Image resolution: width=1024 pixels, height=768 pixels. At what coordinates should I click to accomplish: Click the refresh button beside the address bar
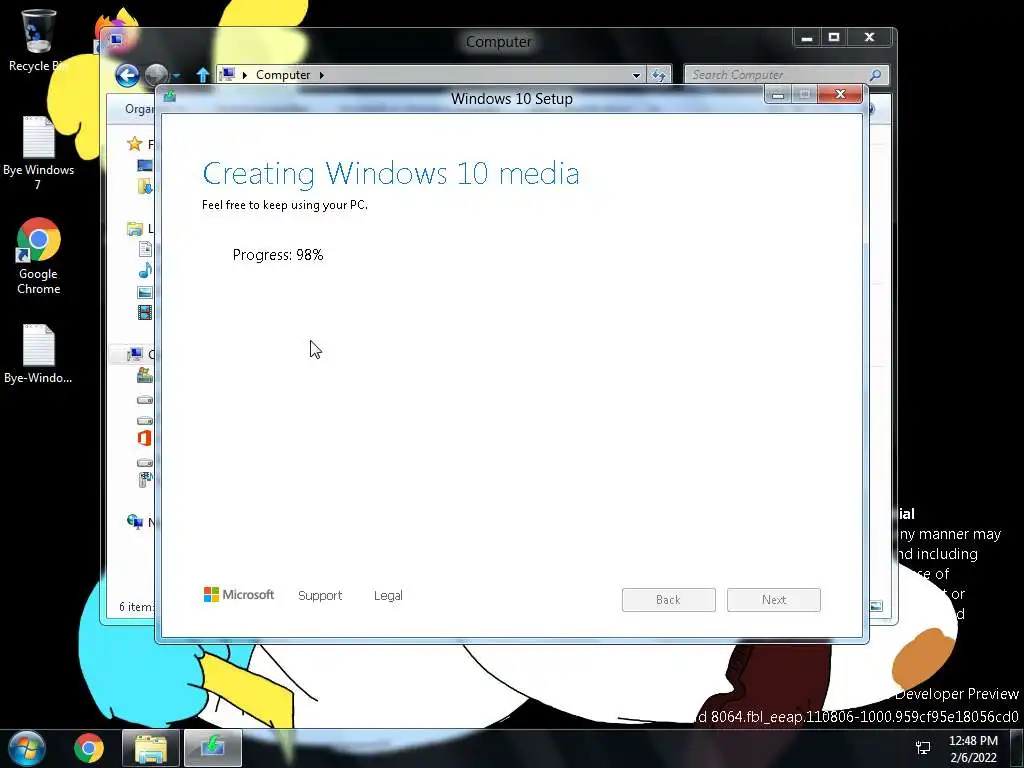(x=658, y=75)
